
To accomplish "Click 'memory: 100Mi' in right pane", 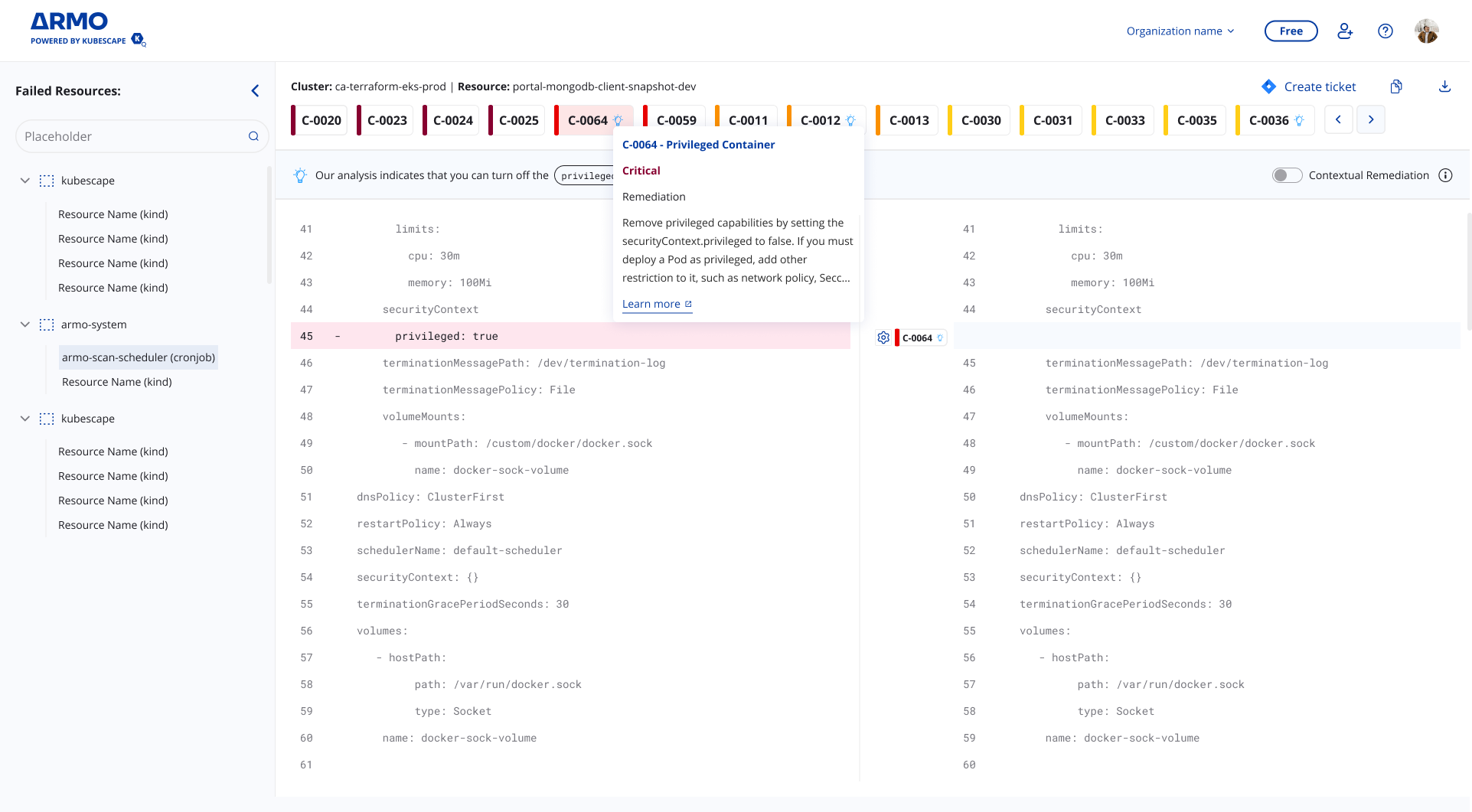I will tap(1112, 282).
